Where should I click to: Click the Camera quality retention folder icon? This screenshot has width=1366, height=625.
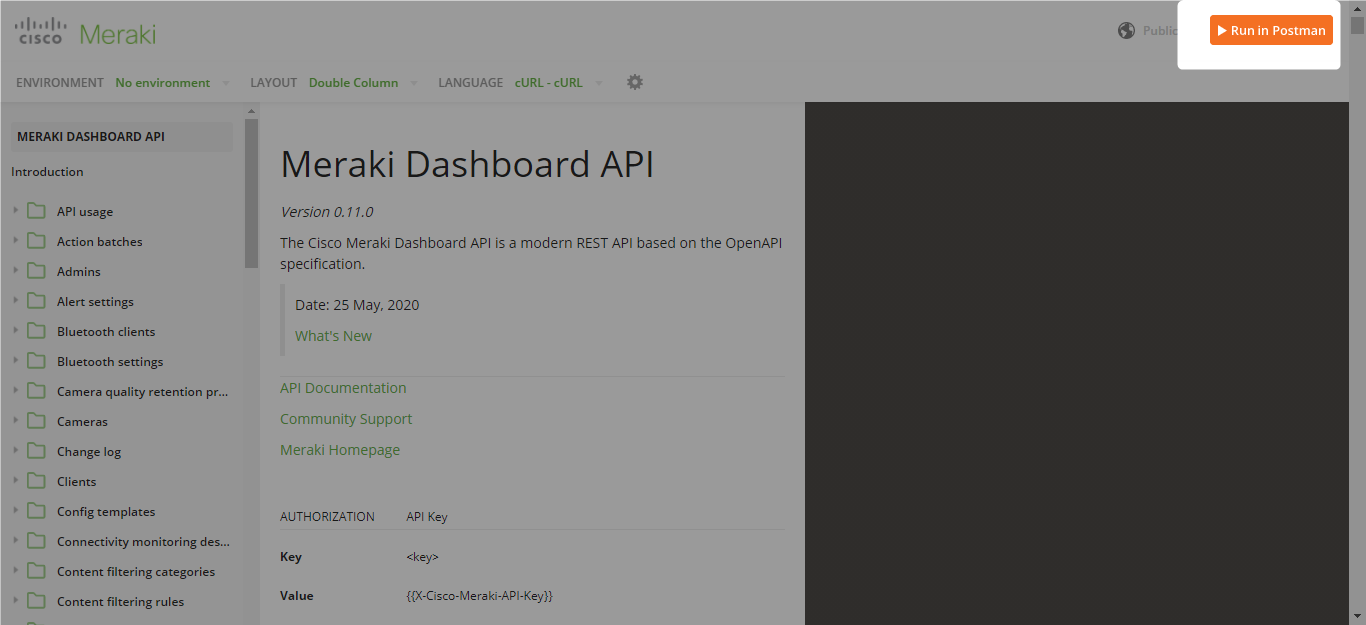tap(37, 391)
